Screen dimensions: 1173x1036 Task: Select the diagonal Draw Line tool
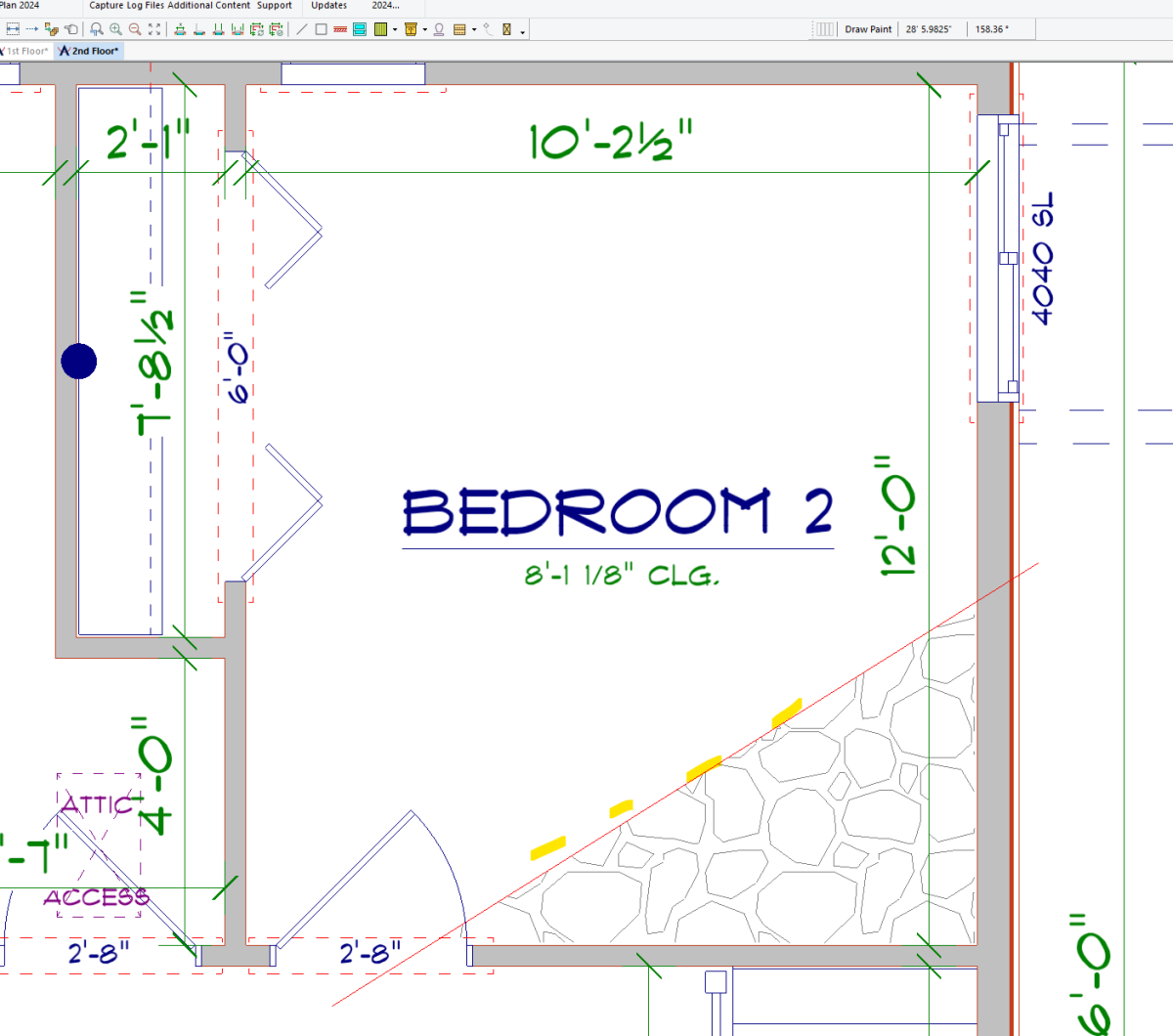click(302, 29)
